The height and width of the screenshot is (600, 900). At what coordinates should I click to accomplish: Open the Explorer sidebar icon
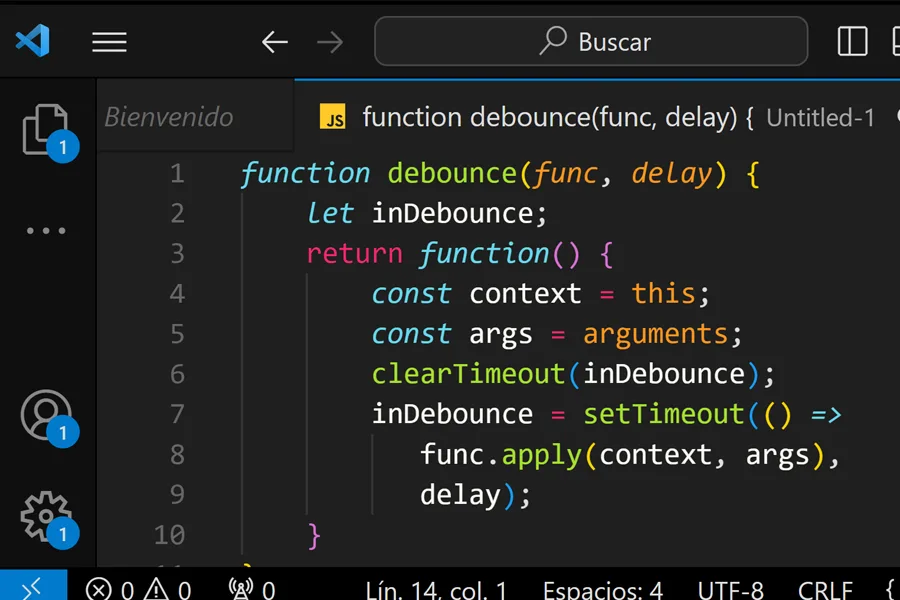click(45, 128)
